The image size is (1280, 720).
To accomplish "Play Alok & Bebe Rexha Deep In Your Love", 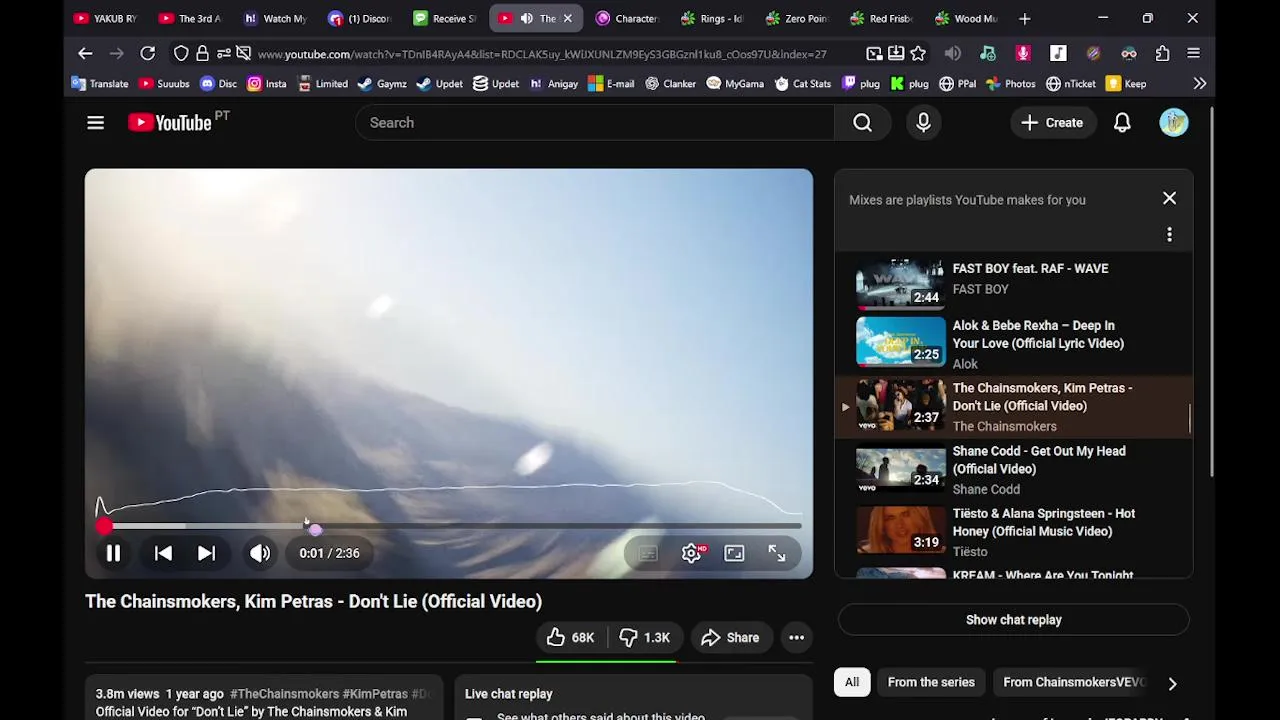I will coord(1013,344).
